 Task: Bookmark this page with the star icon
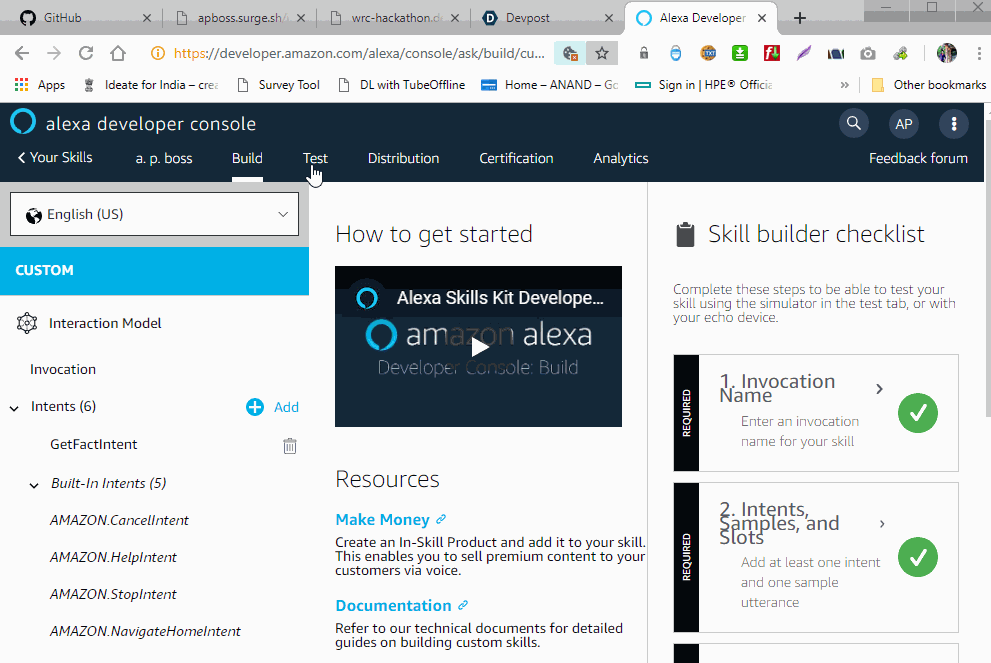[x=602, y=53]
